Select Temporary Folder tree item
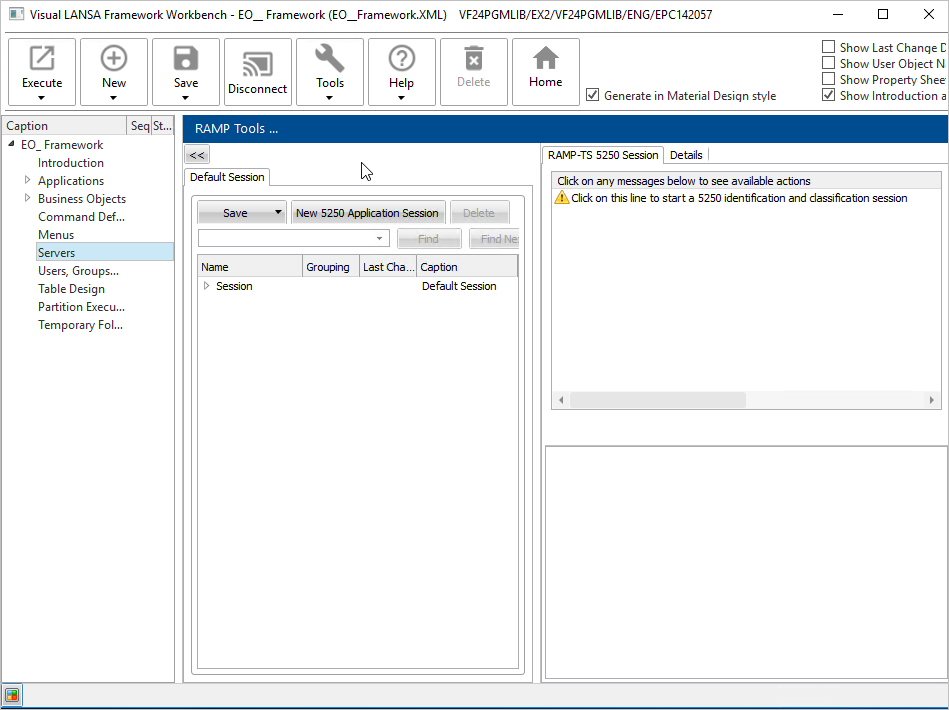Viewport: 949px width, 710px height. point(80,324)
